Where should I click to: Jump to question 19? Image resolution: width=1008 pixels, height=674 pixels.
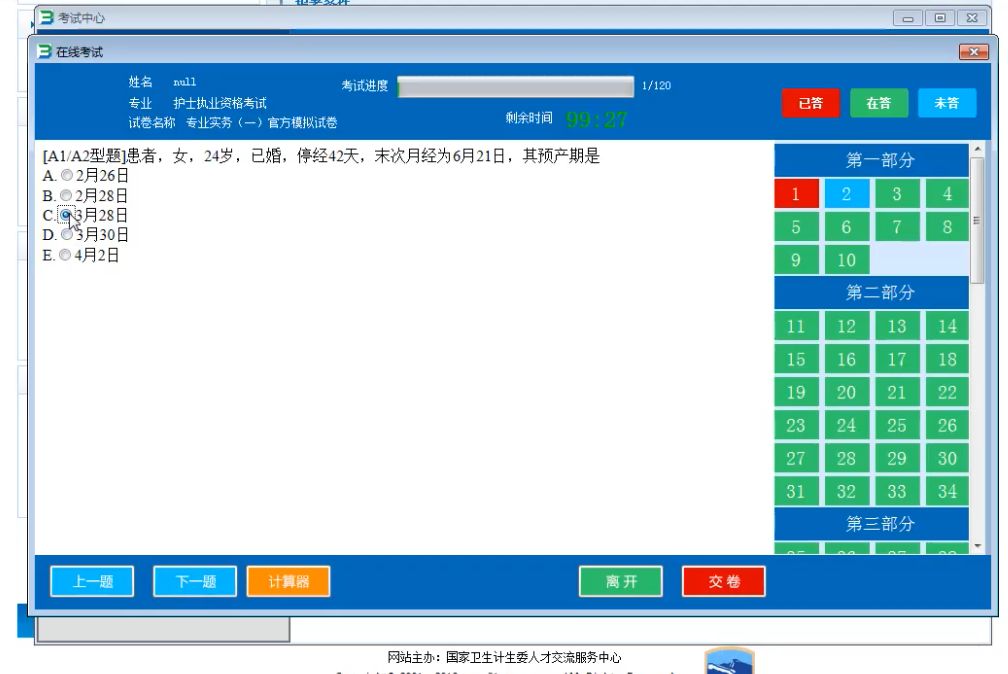click(796, 392)
